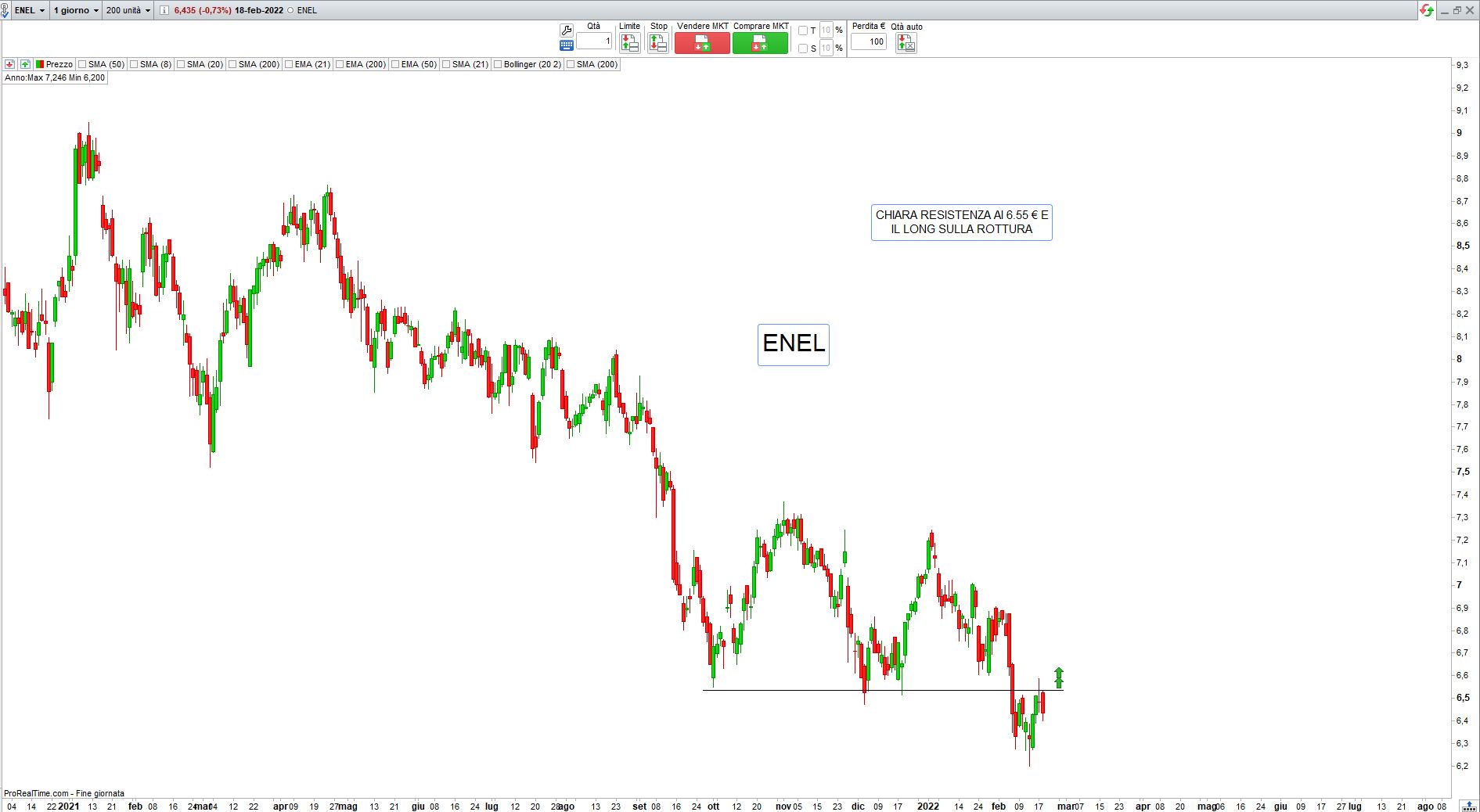
Task: Select the CHIARA RESISTENZA text annotation
Action: pyautogui.click(x=961, y=222)
